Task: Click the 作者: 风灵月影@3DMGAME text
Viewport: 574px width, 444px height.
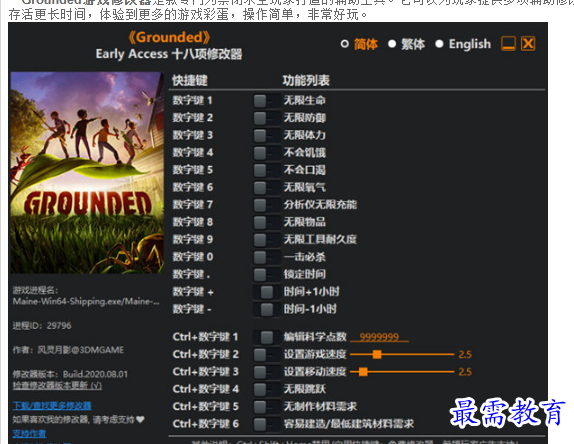Action: pos(68,350)
